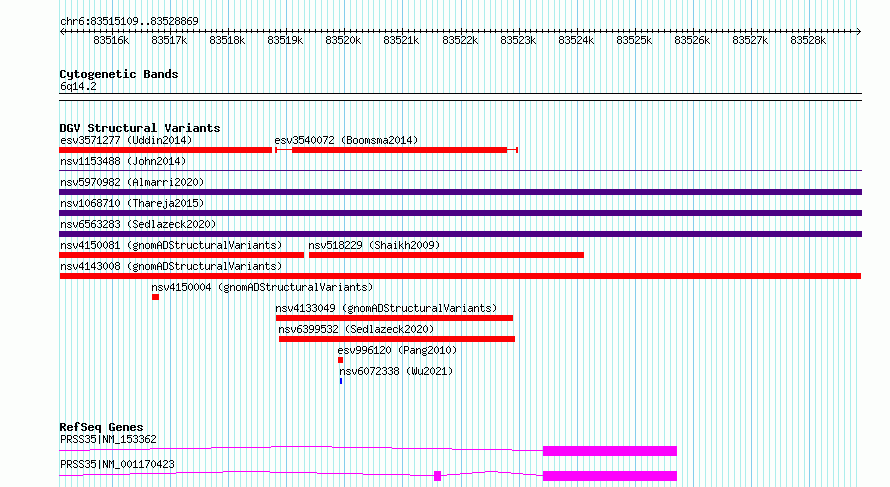
Task: Open the nsv518229 (Shaikh2009) label
Action: (x=374, y=245)
